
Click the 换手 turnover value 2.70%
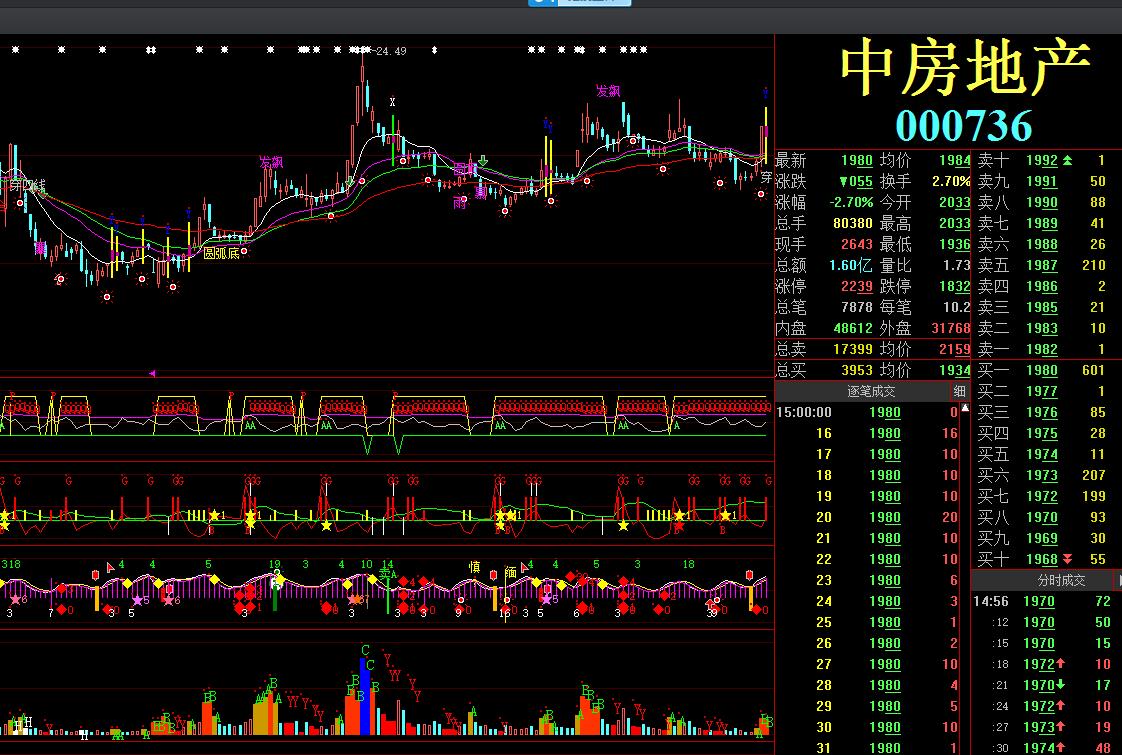pyautogui.click(x=951, y=182)
